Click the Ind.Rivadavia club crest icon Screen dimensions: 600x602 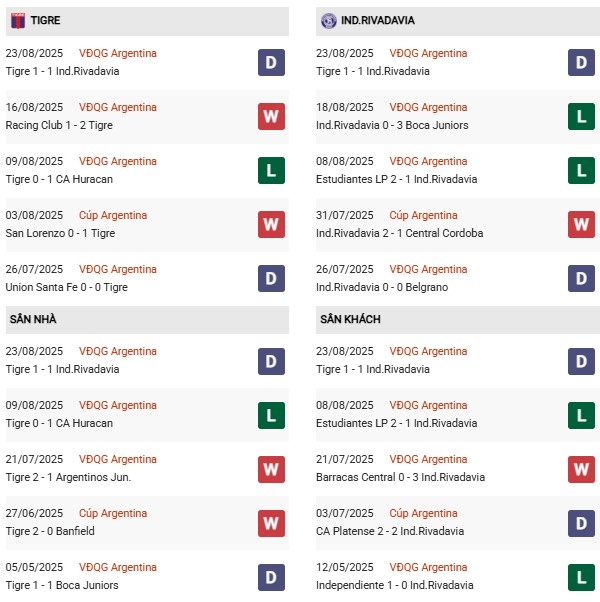(x=328, y=21)
